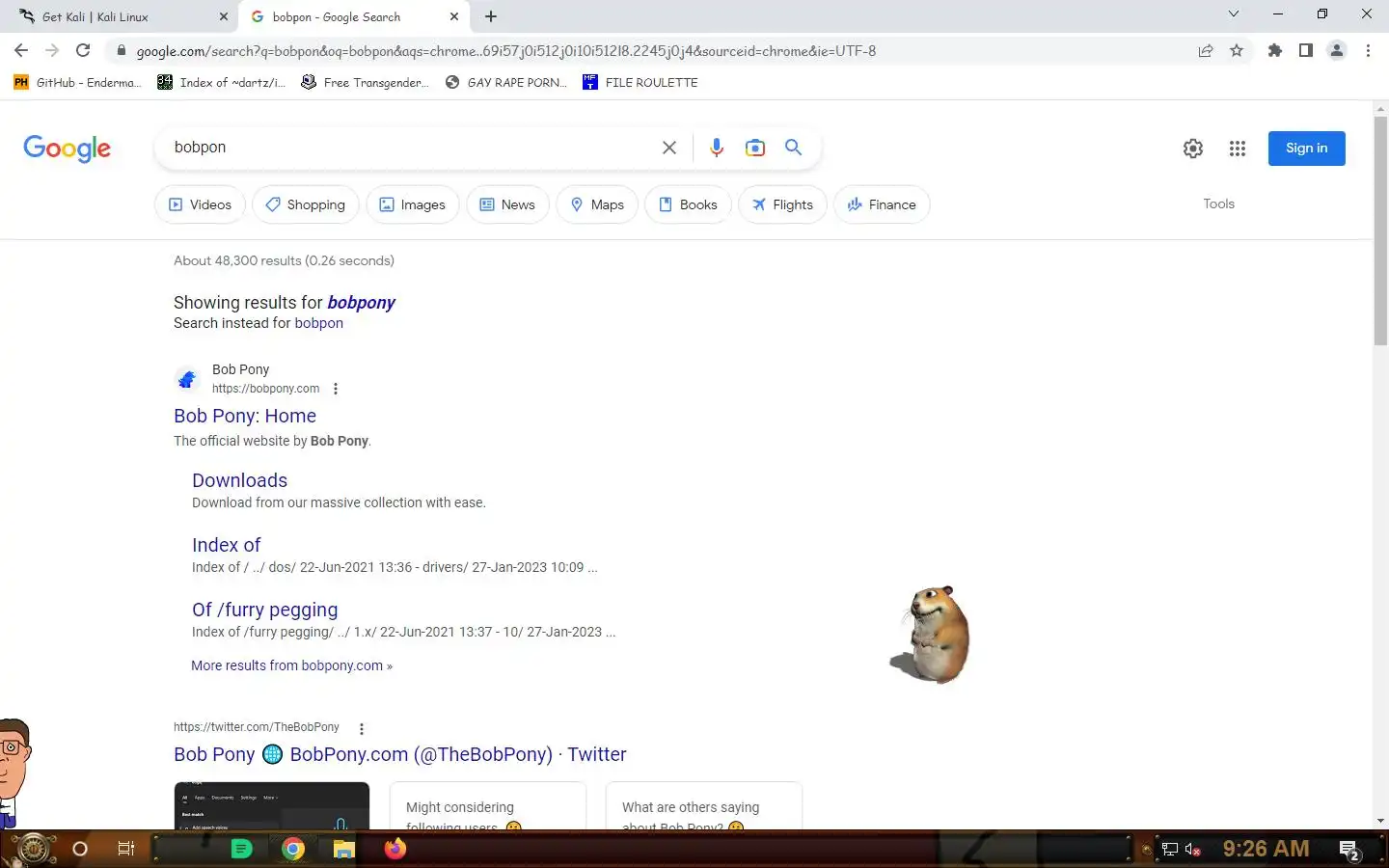Open Google apps grid
This screenshot has height=868, width=1389.
[x=1238, y=149]
